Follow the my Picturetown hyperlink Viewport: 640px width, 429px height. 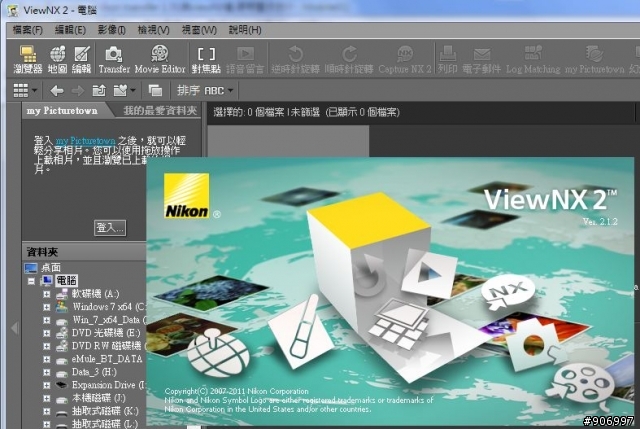click(86, 141)
